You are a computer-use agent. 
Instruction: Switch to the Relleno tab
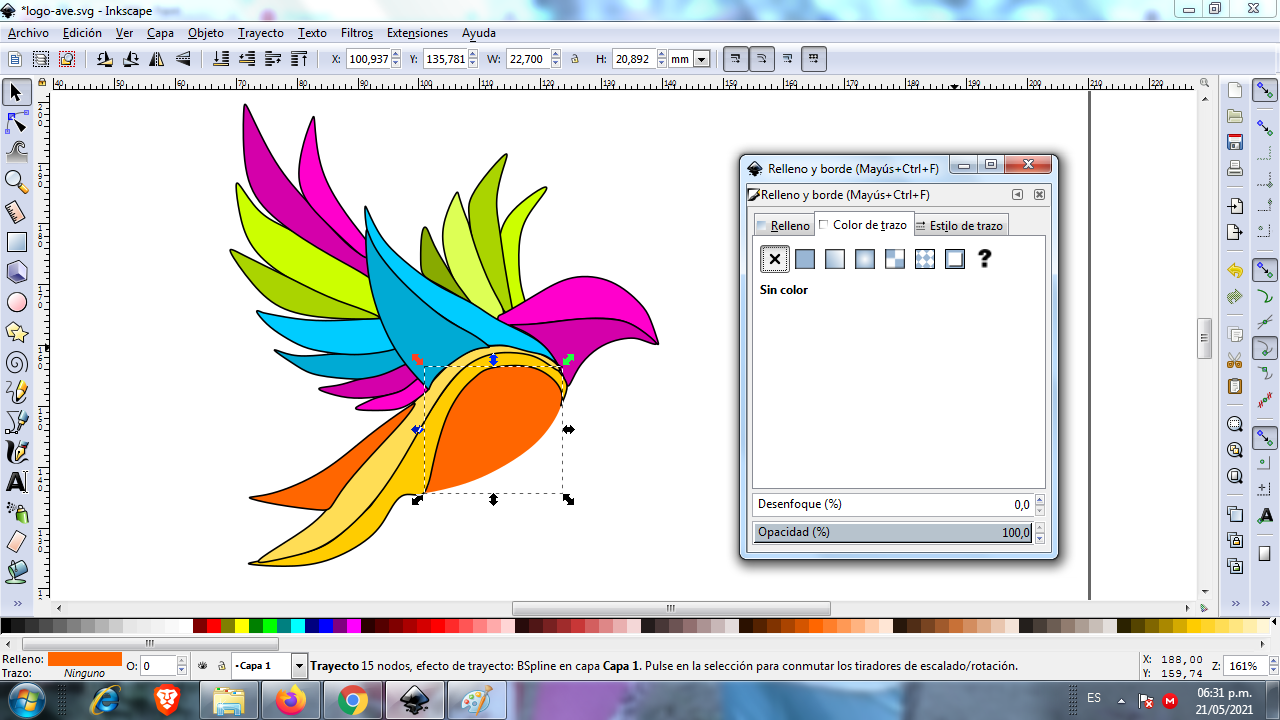(784, 226)
